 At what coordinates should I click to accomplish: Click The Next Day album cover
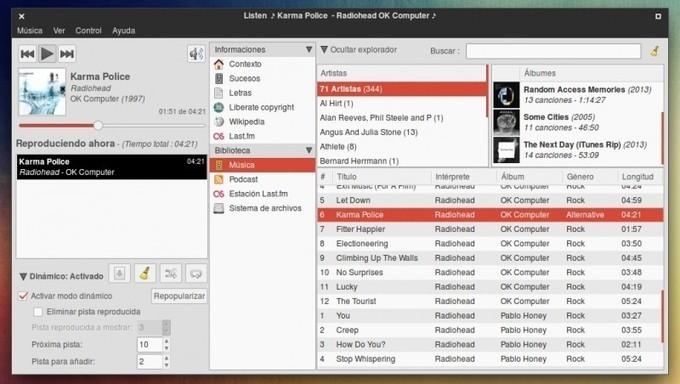coord(506,150)
